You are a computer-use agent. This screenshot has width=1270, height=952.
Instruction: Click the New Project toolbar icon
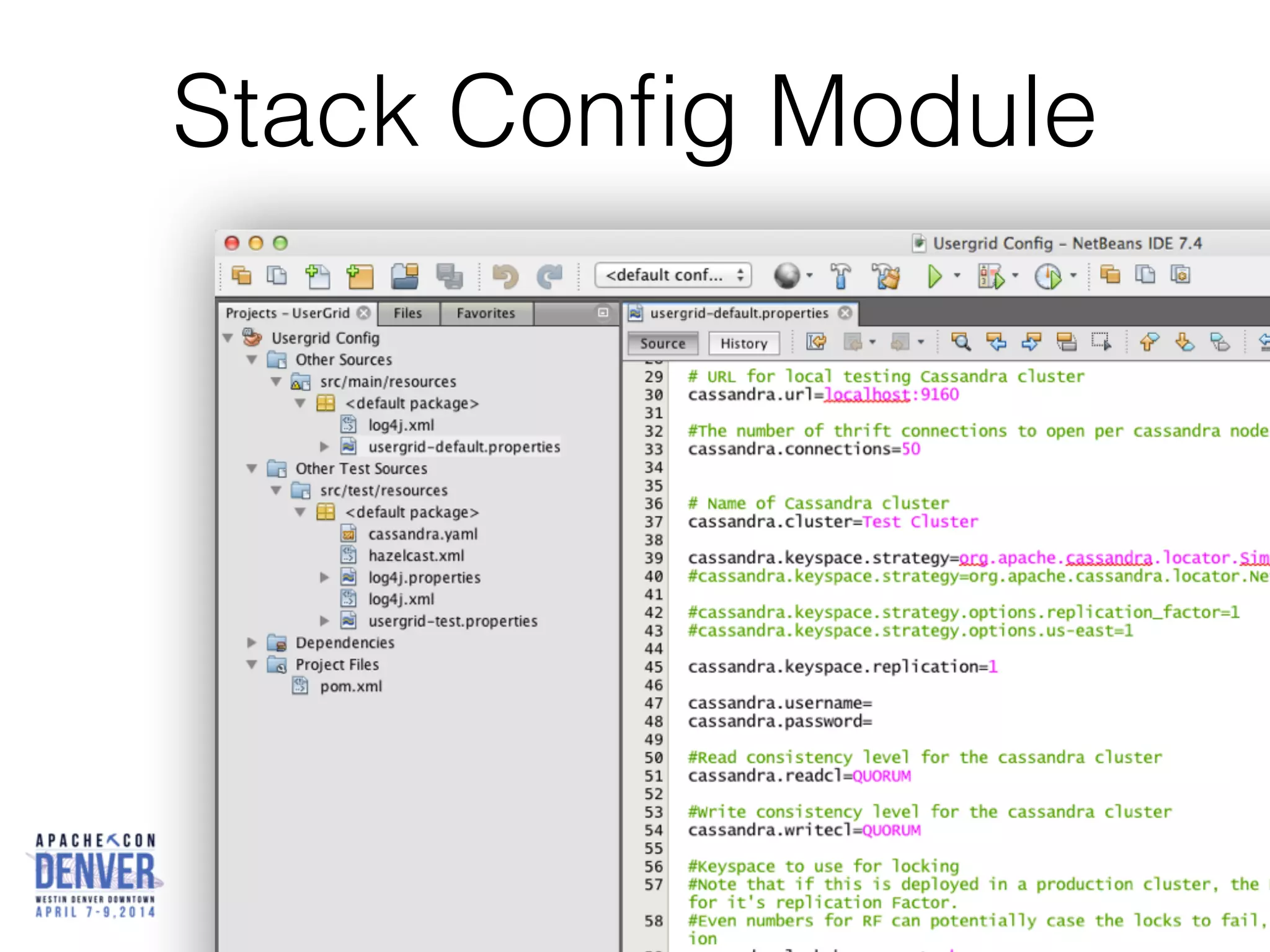click(x=360, y=276)
